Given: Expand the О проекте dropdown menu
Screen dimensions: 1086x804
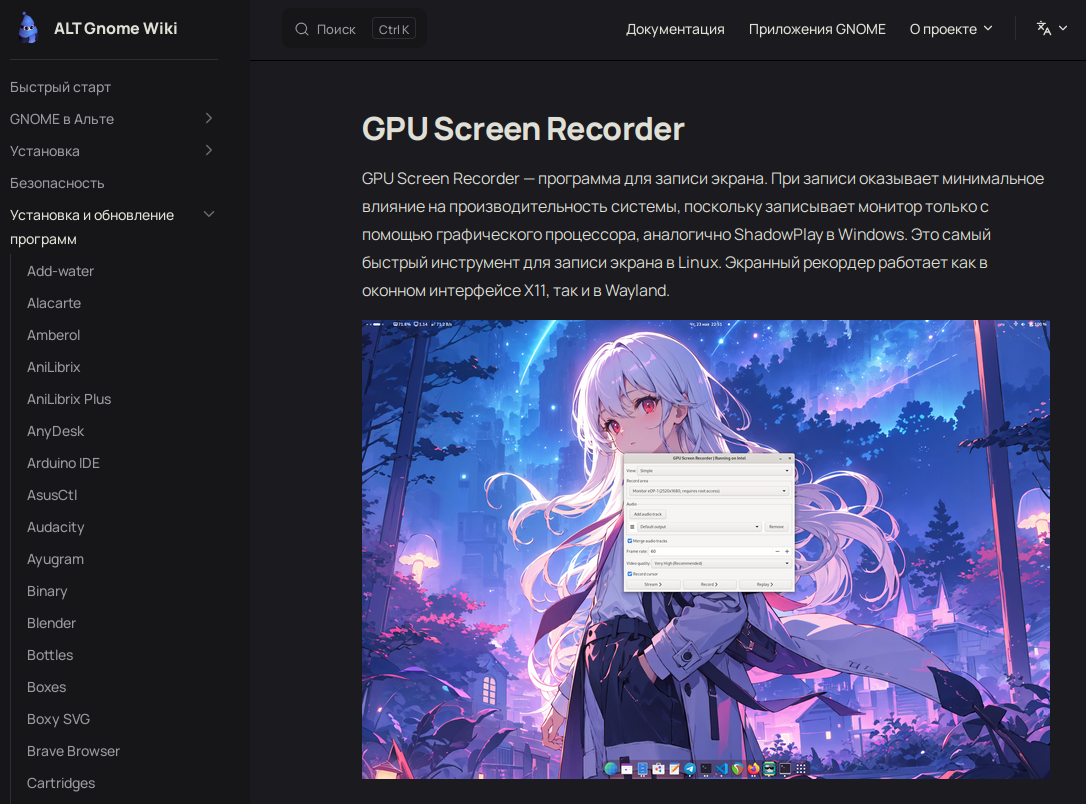Looking at the screenshot, I should pos(951,29).
